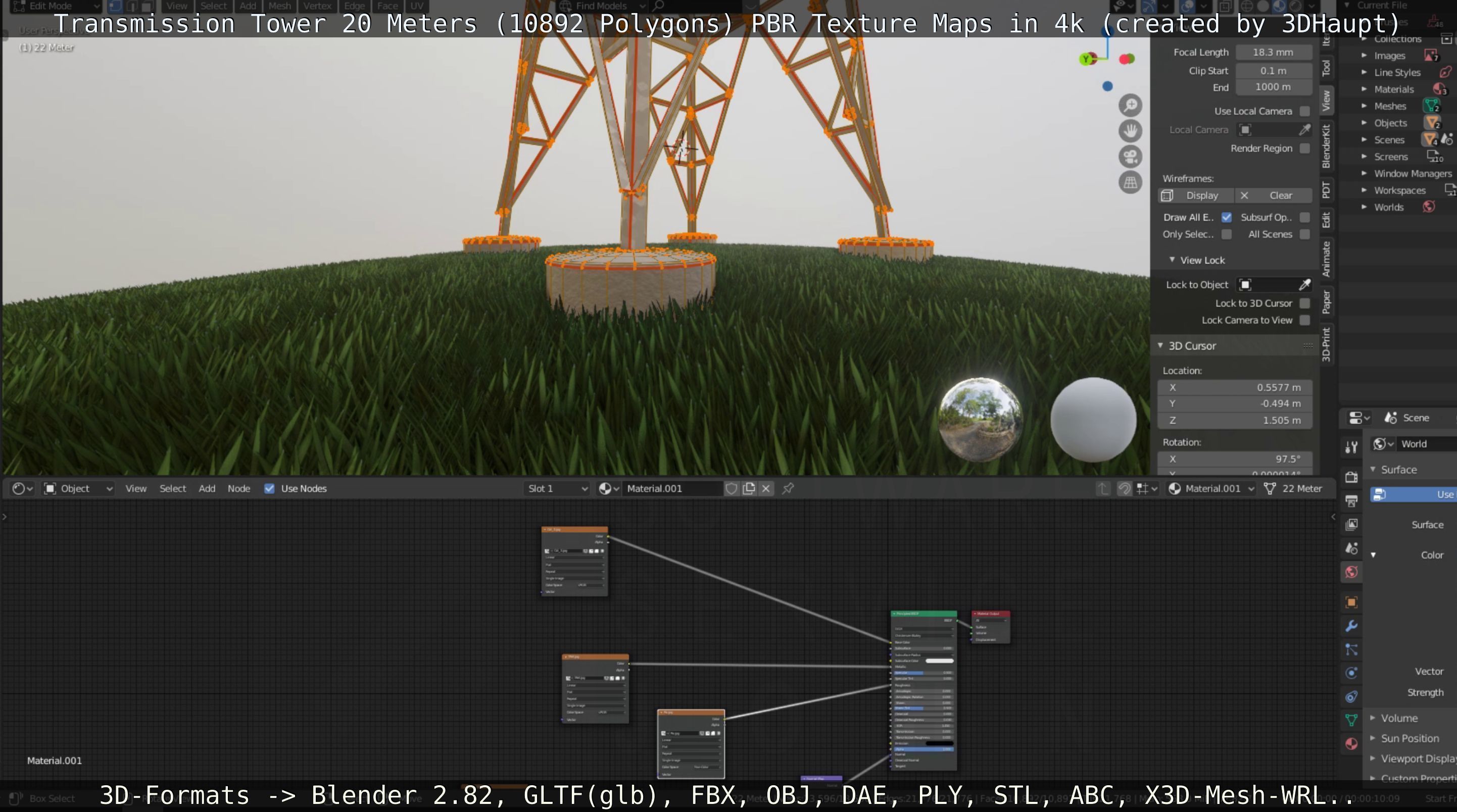Screen dimensions: 1457x812
Task: Open the Slot 1 material slot dropdown
Action: 557,488
